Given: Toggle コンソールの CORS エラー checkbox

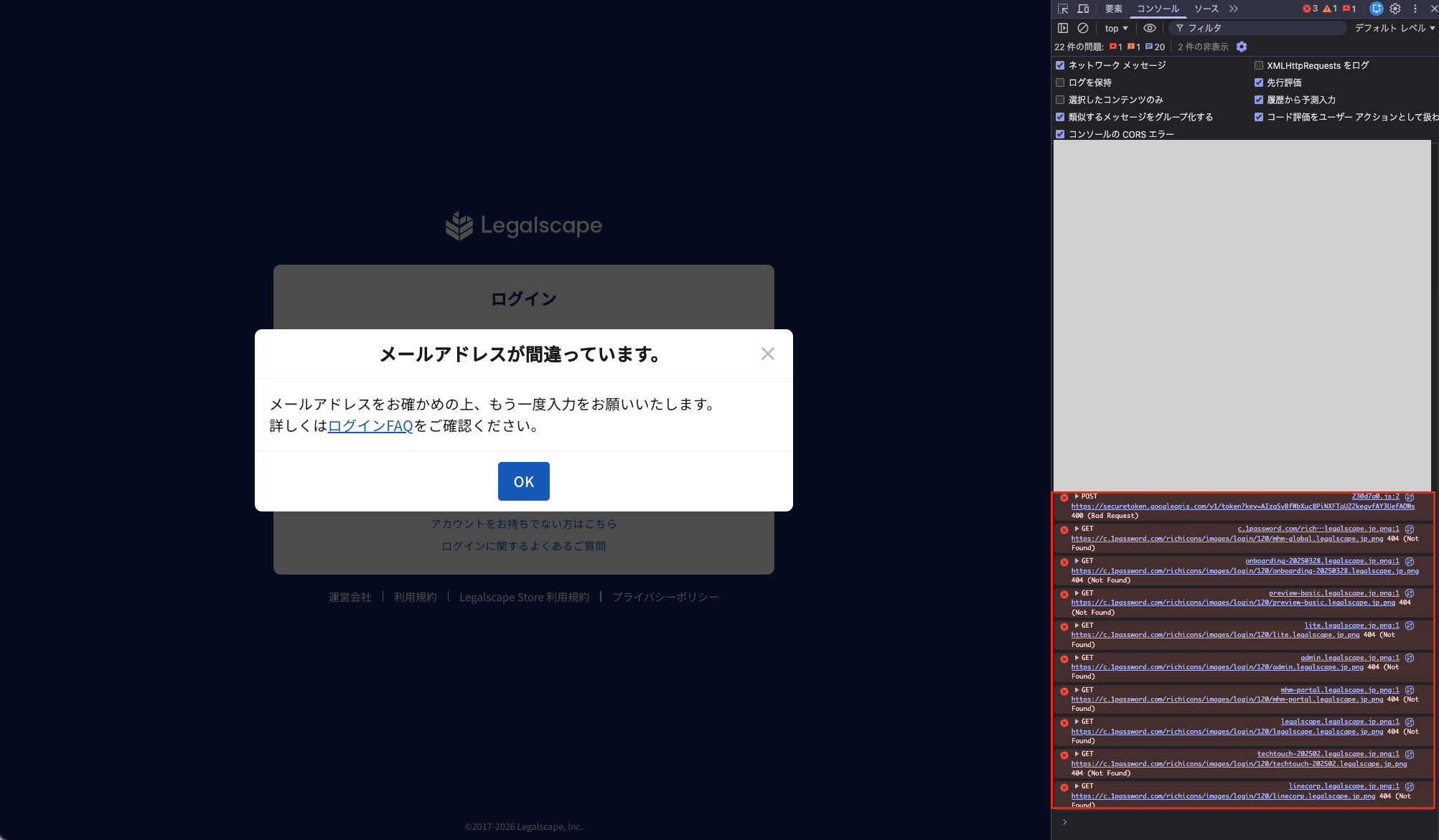Looking at the screenshot, I should [1060, 134].
